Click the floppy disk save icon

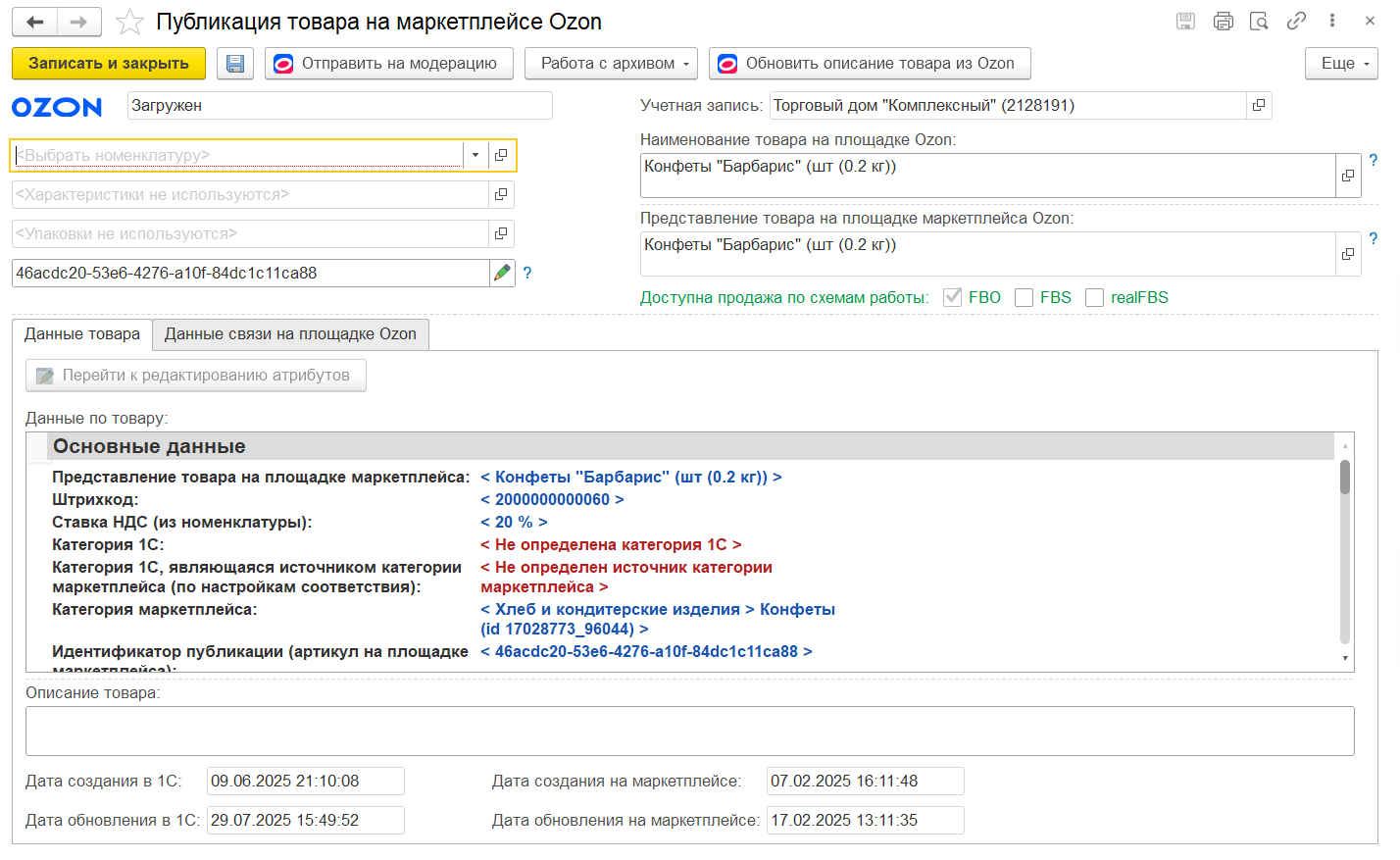[x=235, y=64]
